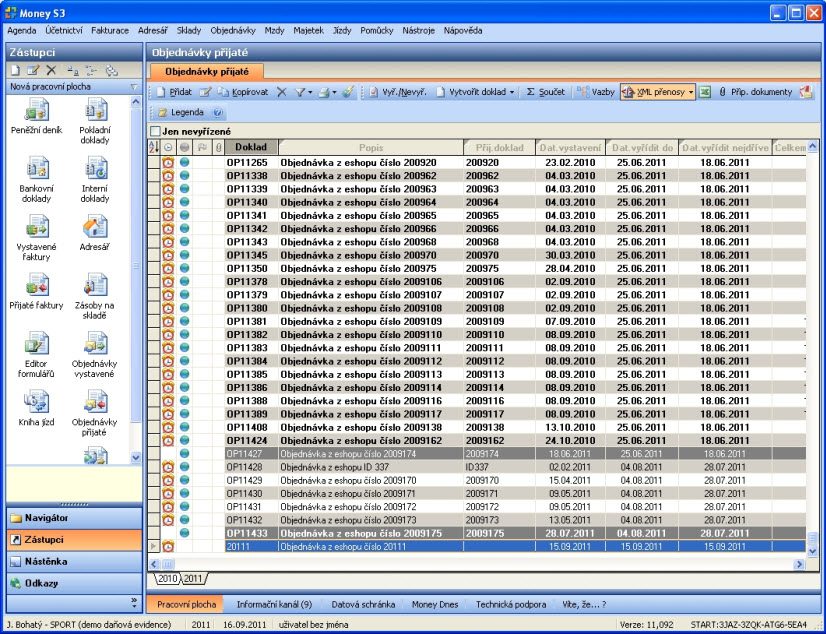Click the Excel export toolbar icon
This screenshot has width=826, height=634.
pos(704,92)
